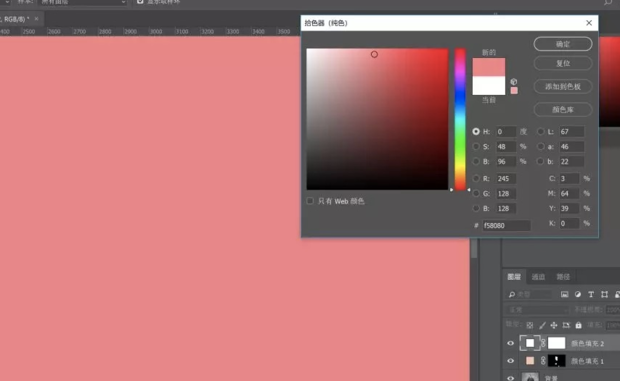The height and width of the screenshot is (381, 620).
Task: Click the type layer filter icon
Action: tap(591, 294)
